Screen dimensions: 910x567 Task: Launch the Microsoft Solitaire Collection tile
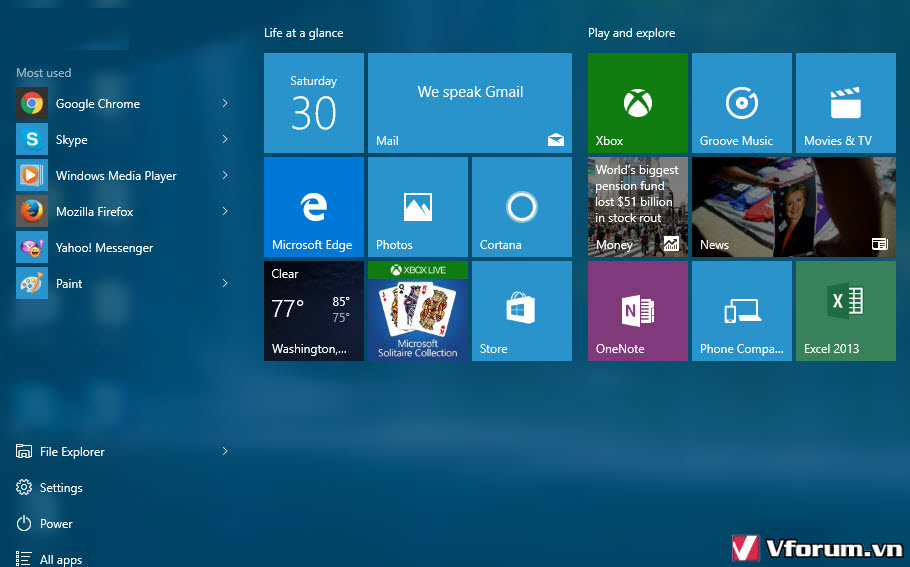[x=418, y=311]
